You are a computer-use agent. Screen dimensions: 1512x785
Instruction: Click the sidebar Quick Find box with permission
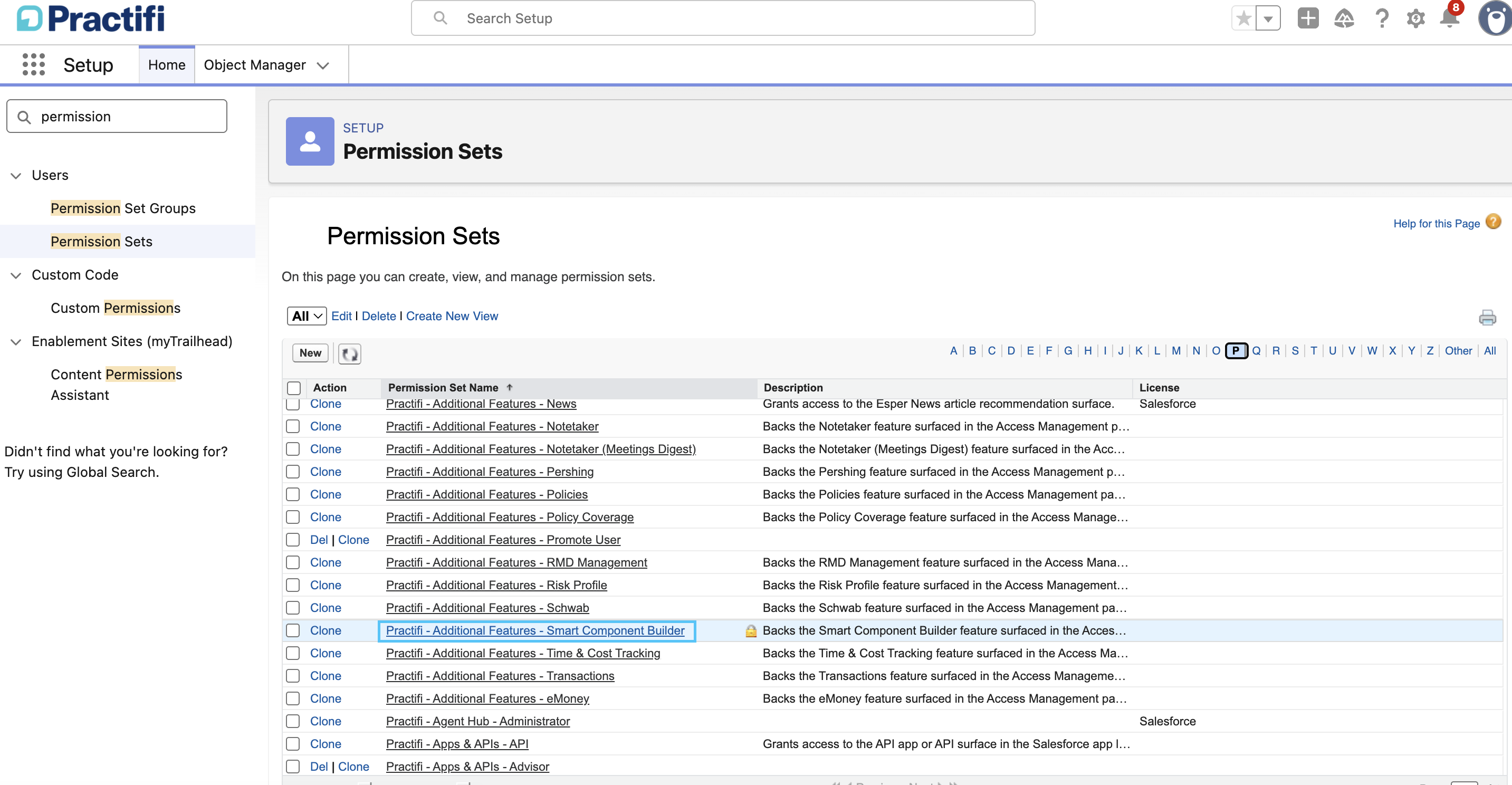(117, 116)
